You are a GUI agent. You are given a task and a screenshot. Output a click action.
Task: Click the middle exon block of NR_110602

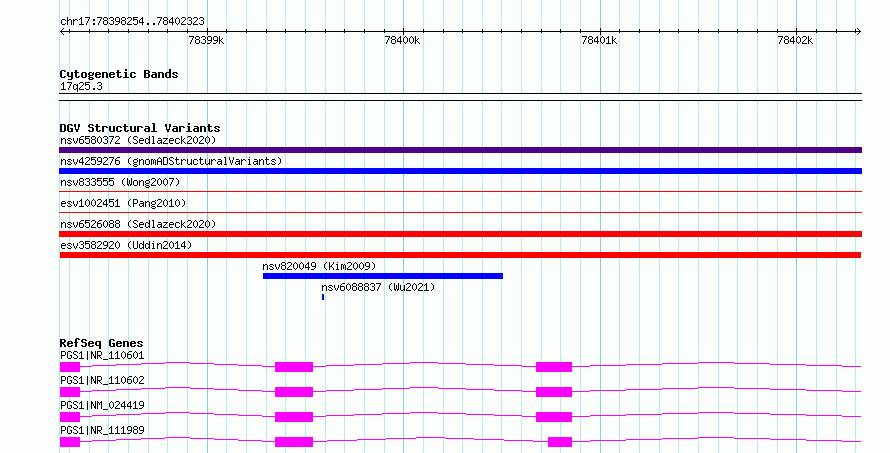point(294,392)
